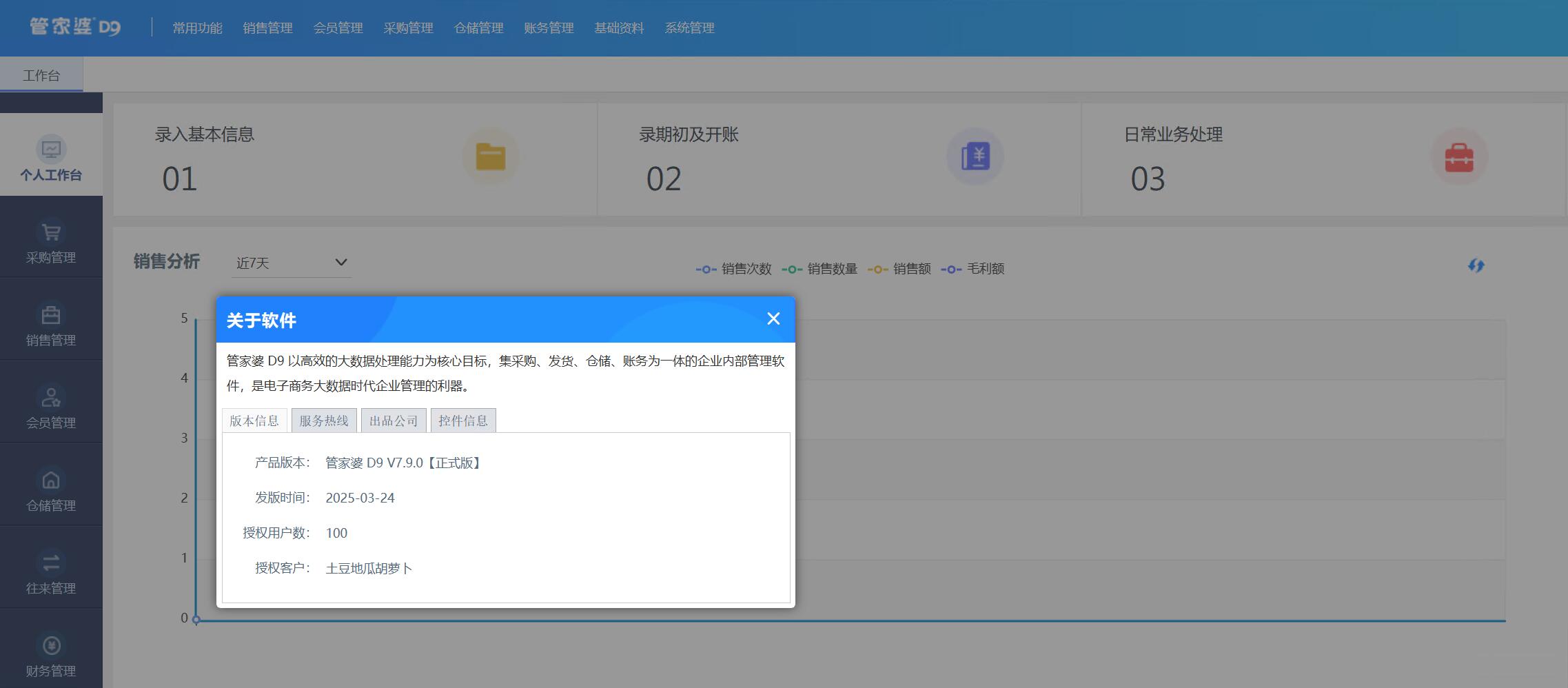Click the release date 2025-03-24
Image resolution: width=1568 pixels, height=688 pixels.
pos(360,498)
